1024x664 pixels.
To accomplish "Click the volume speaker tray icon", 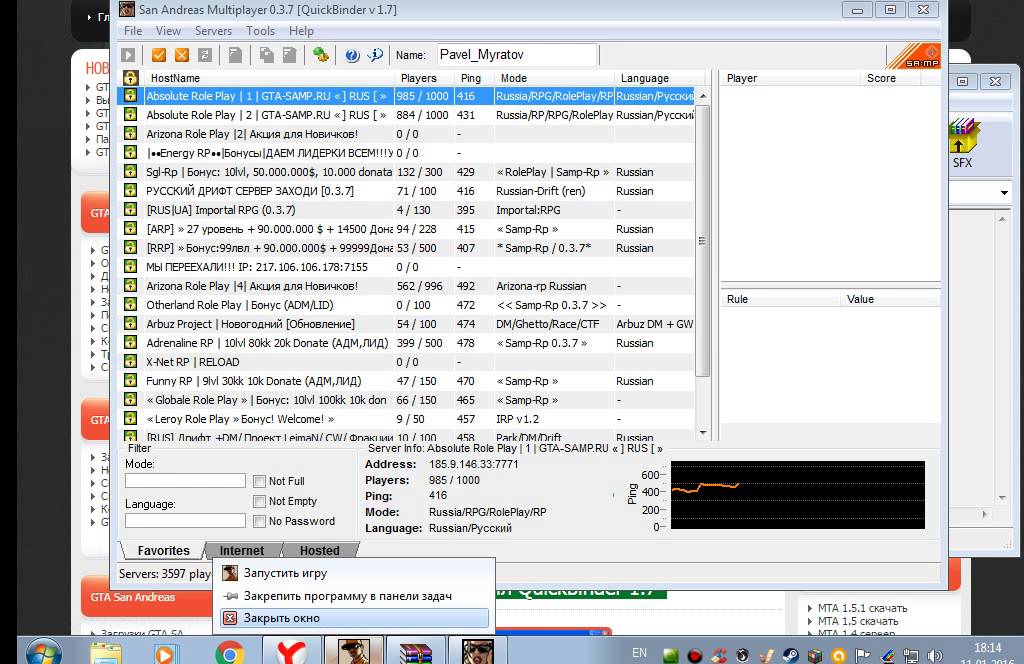I will click(935, 655).
